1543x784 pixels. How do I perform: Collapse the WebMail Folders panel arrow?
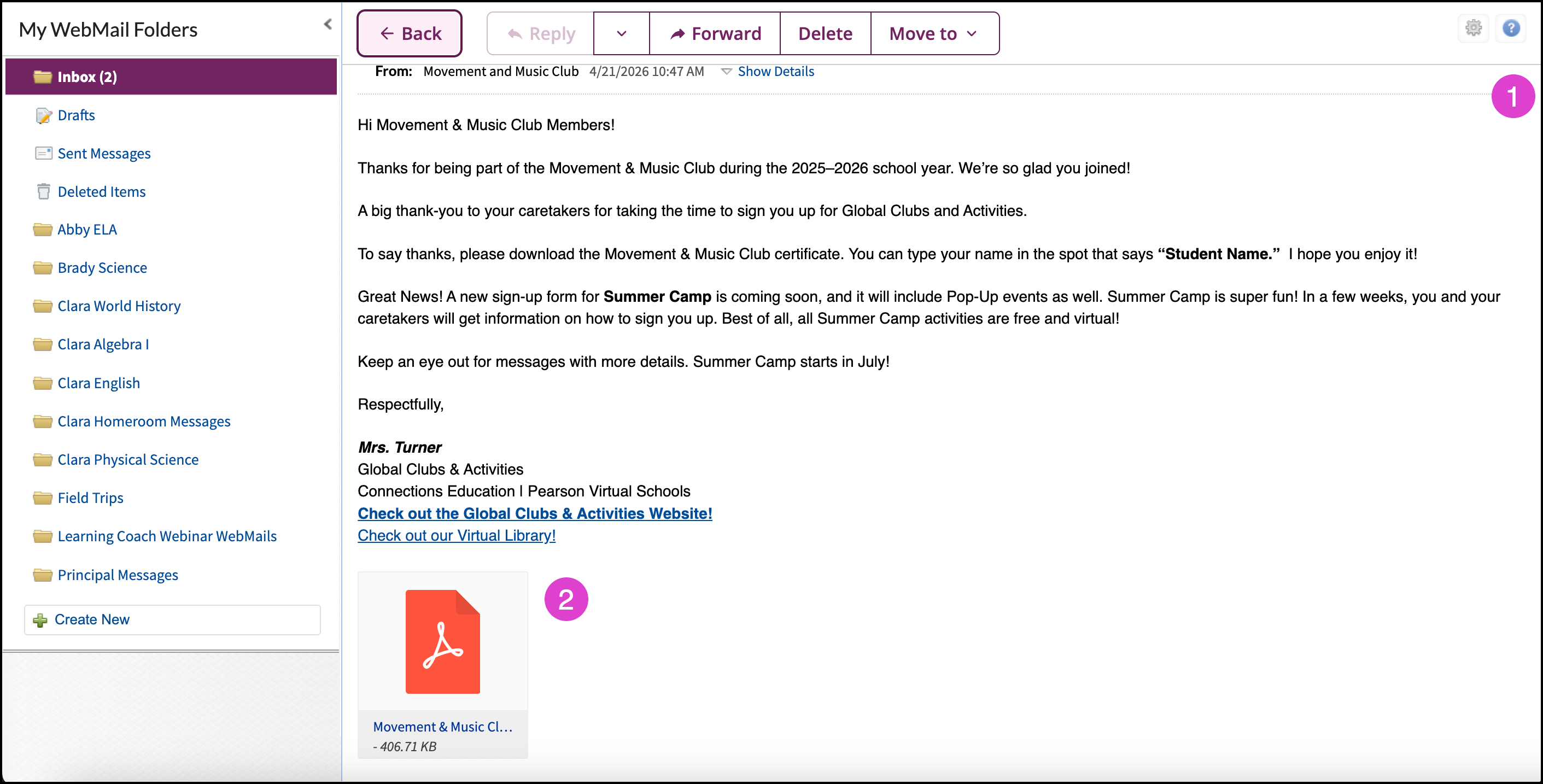tap(328, 24)
